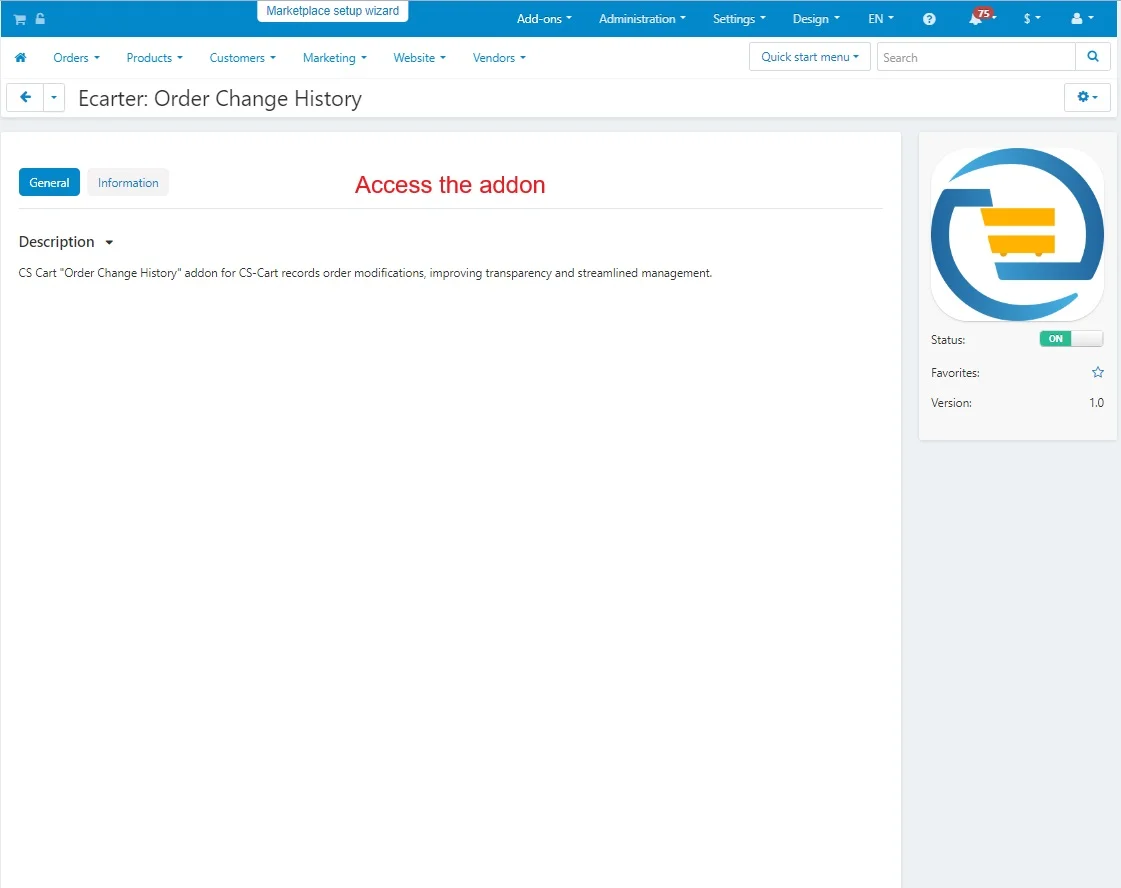This screenshot has width=1121, height=888.
Task: Open the $ currency selector
Action: pos(1032,19)
